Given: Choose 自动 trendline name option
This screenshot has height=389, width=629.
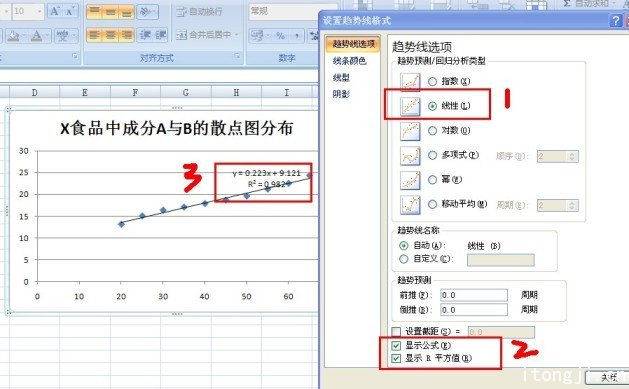Looking at the screenshot, I should 404,245.
